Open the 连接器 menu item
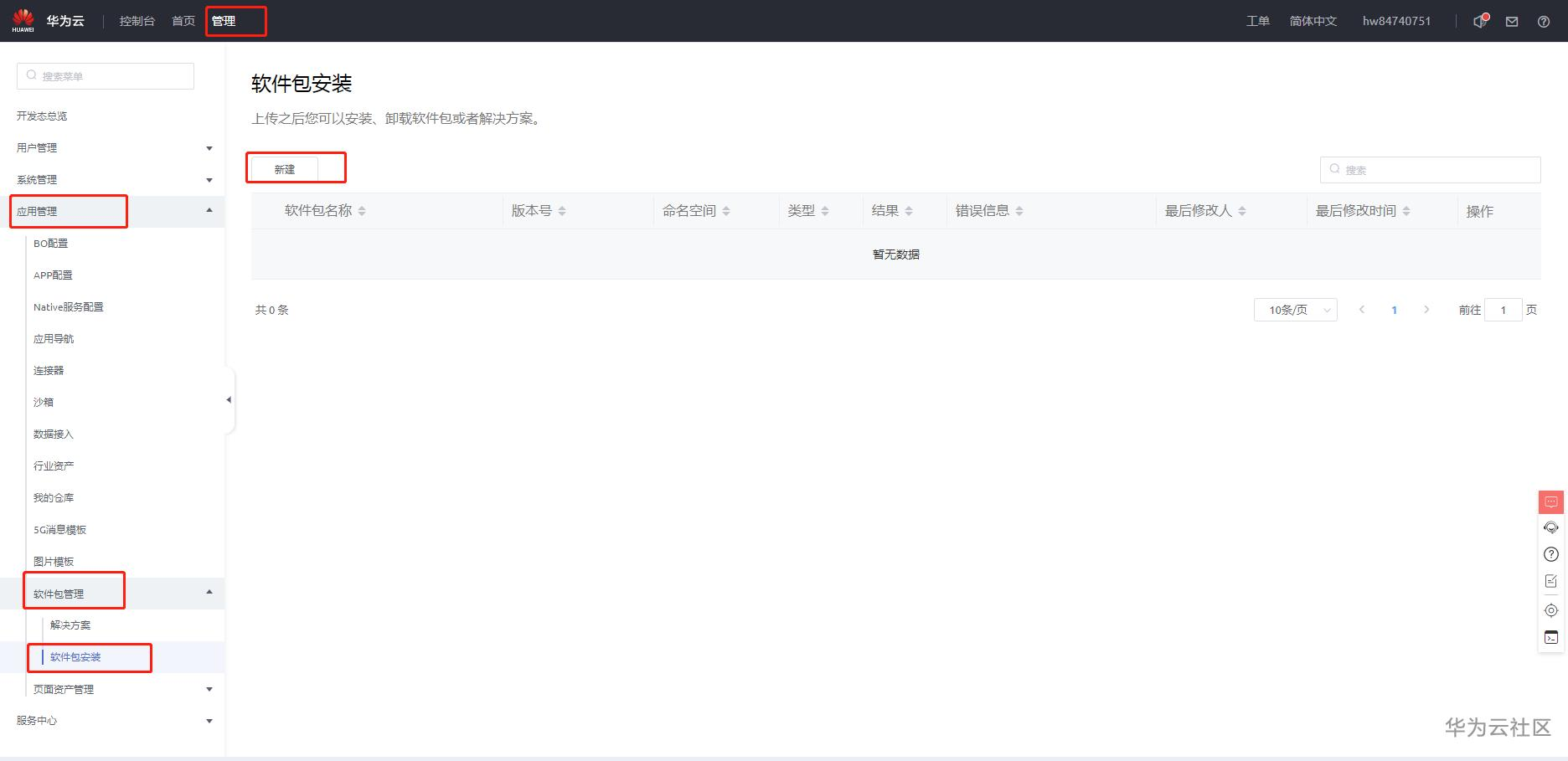The image size is (1568, 761). [x=49, y=371]
